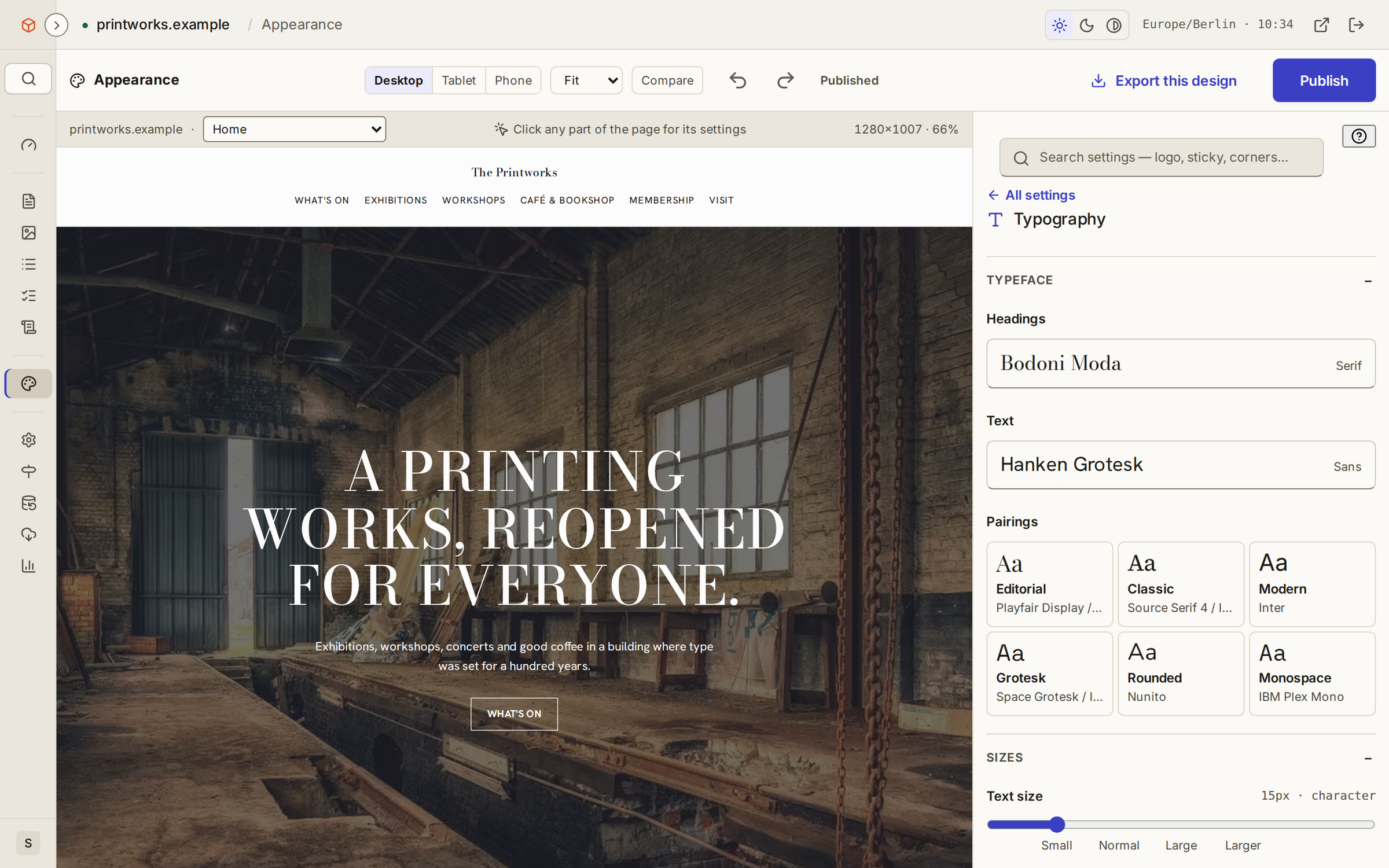Screen dimensions: 1389x868
Task: Click the redo arrow icon
Action: click(785, 80)
